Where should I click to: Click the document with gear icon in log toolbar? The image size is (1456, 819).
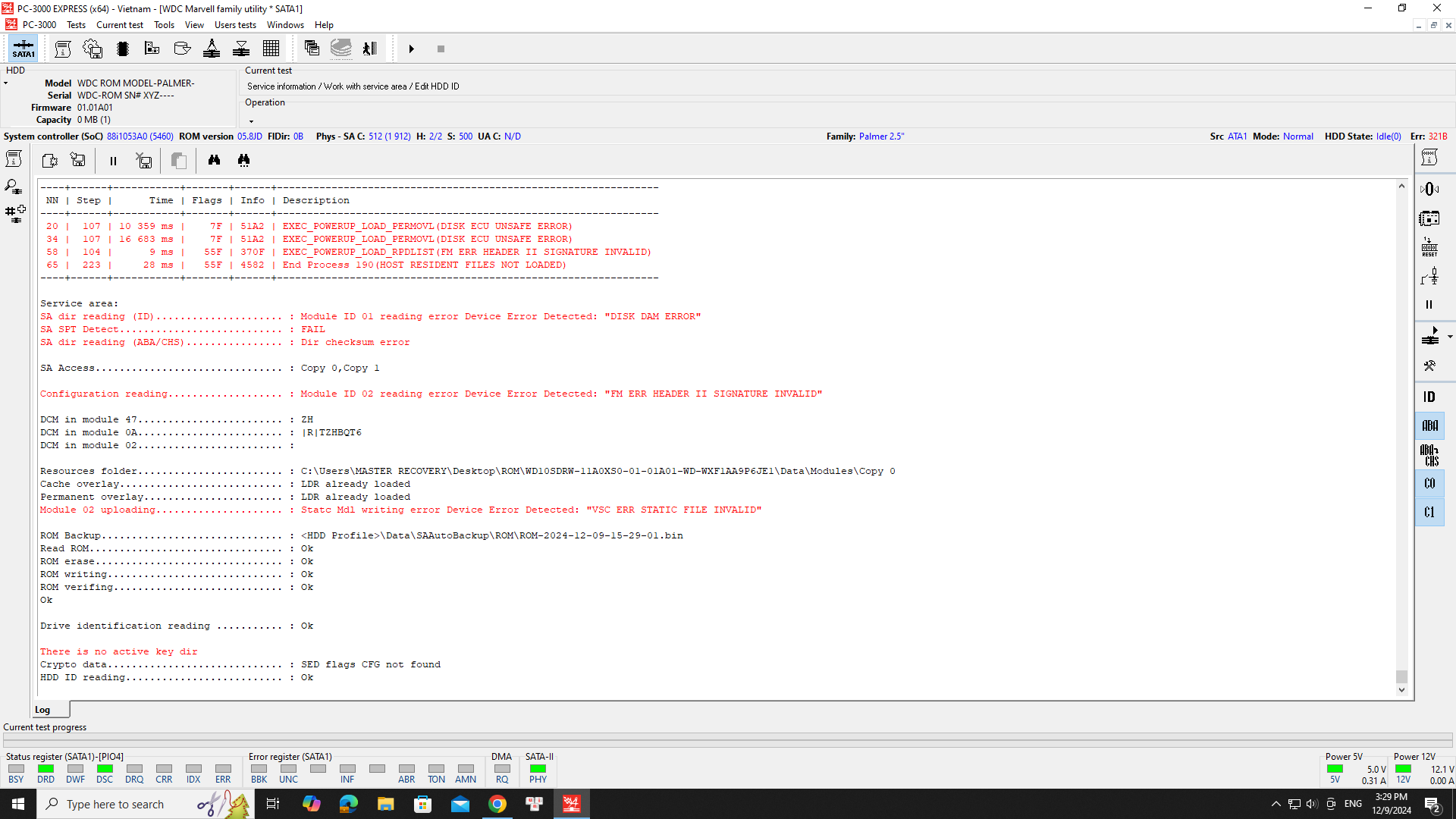click(x=49, y=160)
